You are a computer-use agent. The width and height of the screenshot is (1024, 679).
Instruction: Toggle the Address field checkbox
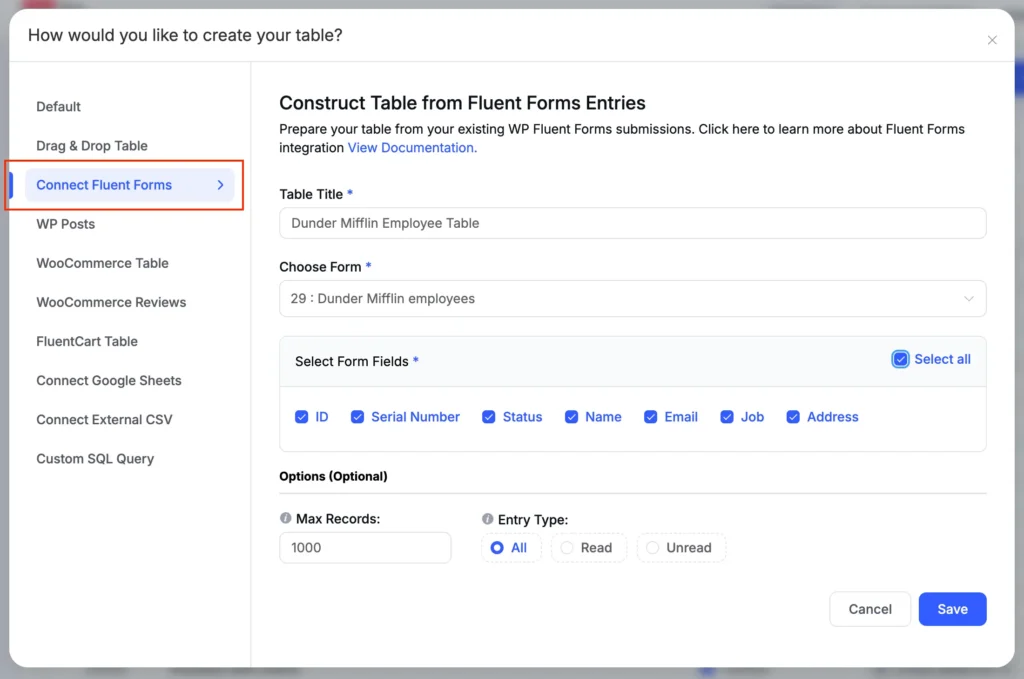click(792, 417)
